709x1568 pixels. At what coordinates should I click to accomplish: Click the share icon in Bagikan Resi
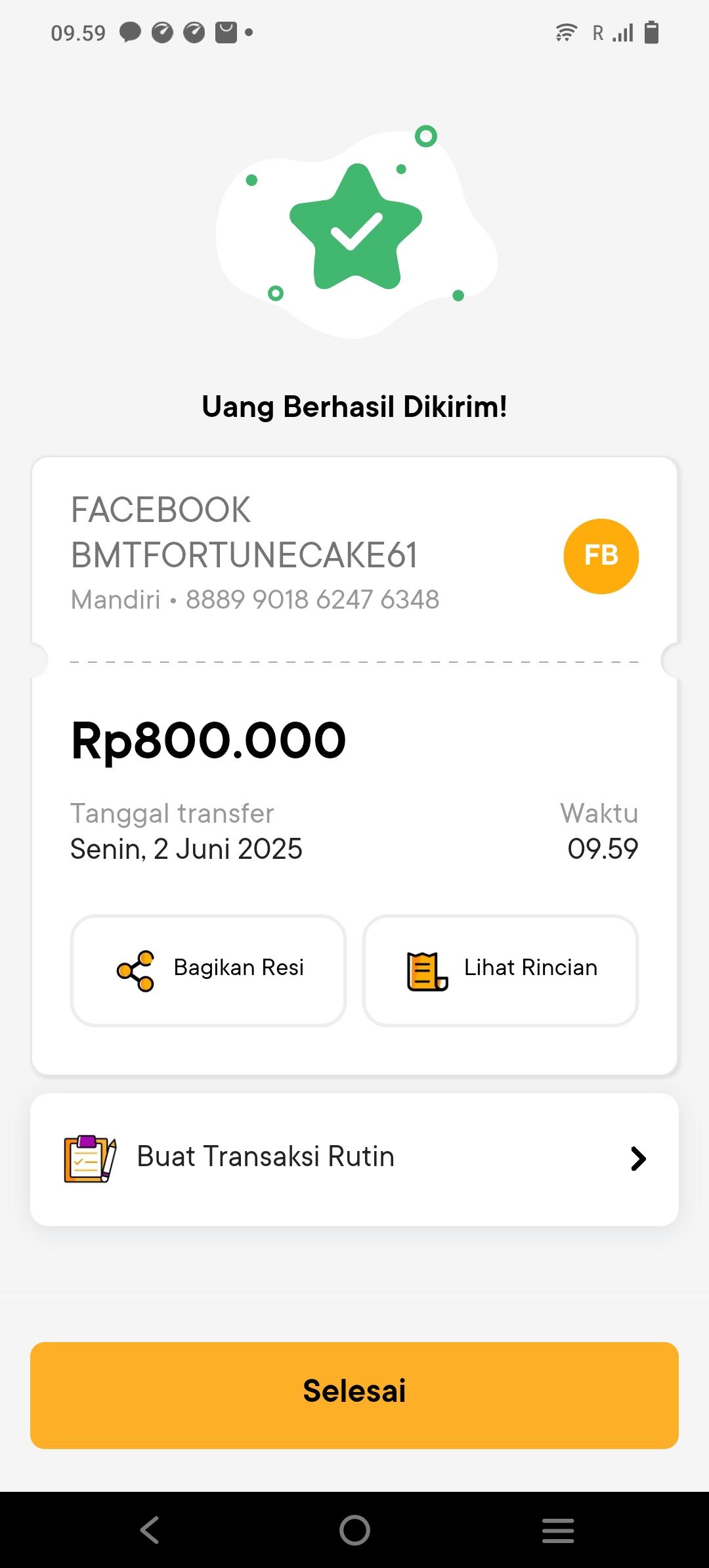point(136,970)
